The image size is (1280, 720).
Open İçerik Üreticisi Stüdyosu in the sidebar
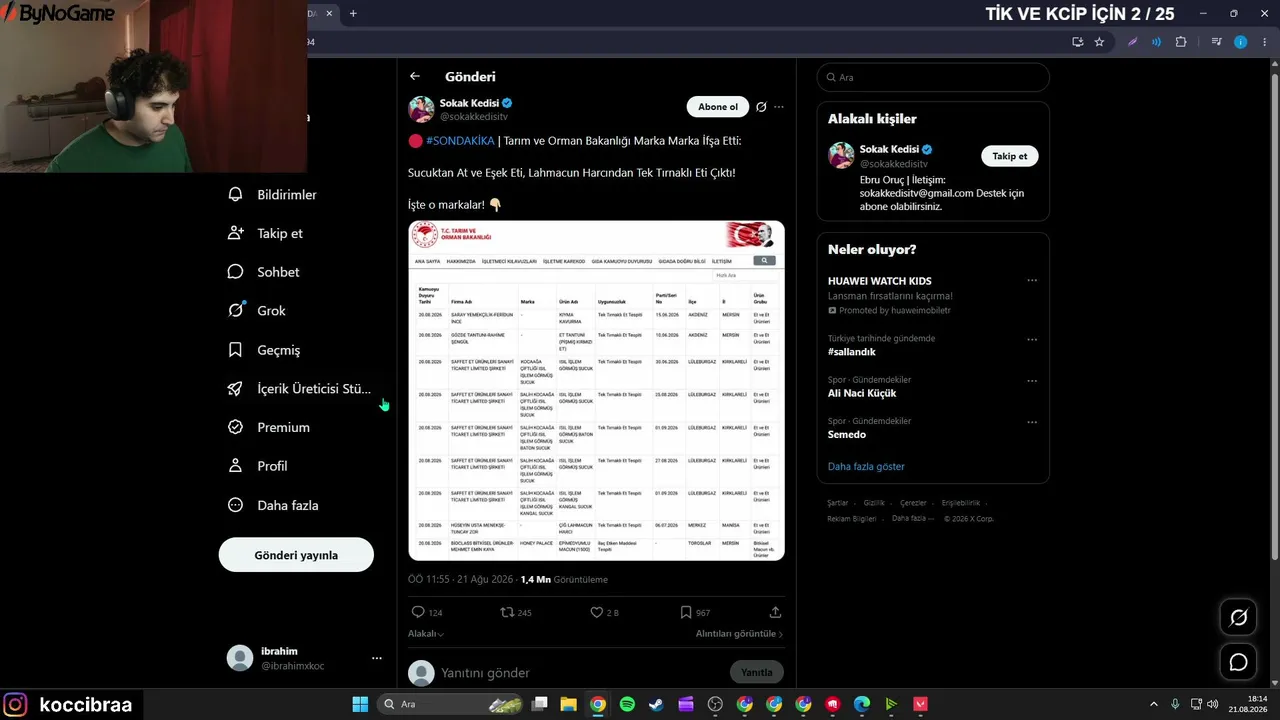tap(299, 389)
